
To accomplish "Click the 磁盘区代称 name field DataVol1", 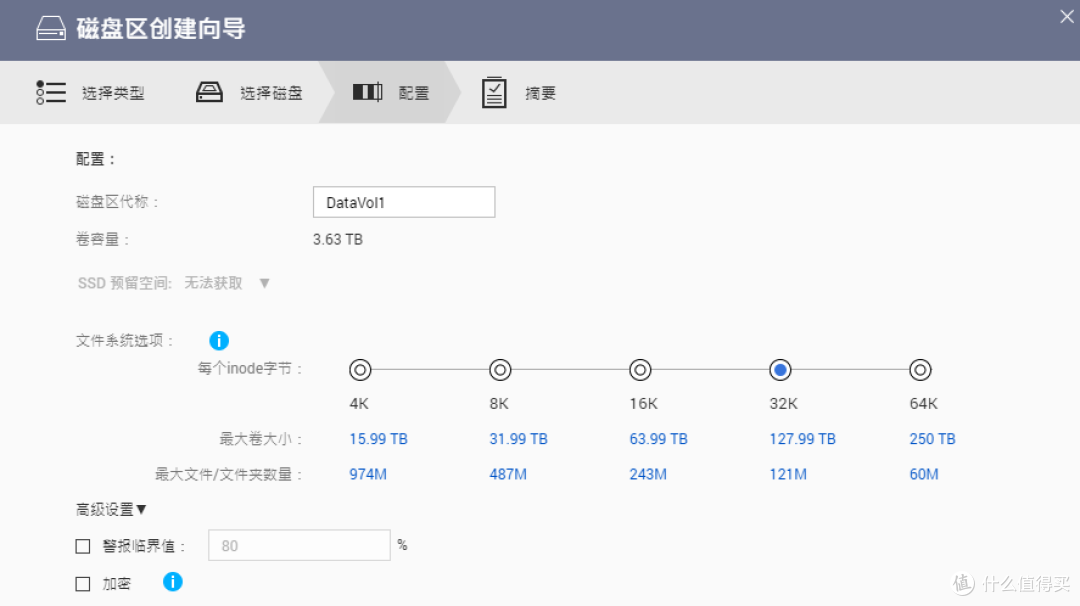I will coord(403,203).
